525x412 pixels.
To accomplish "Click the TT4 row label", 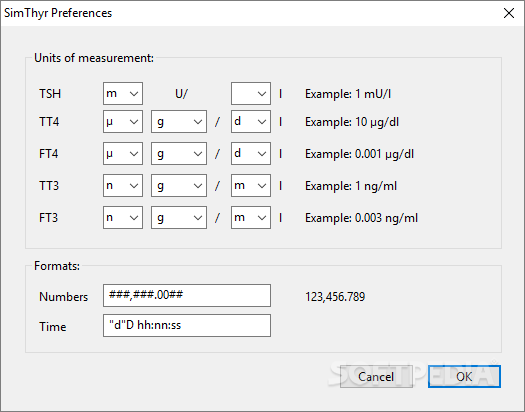I will click(49, 122).
